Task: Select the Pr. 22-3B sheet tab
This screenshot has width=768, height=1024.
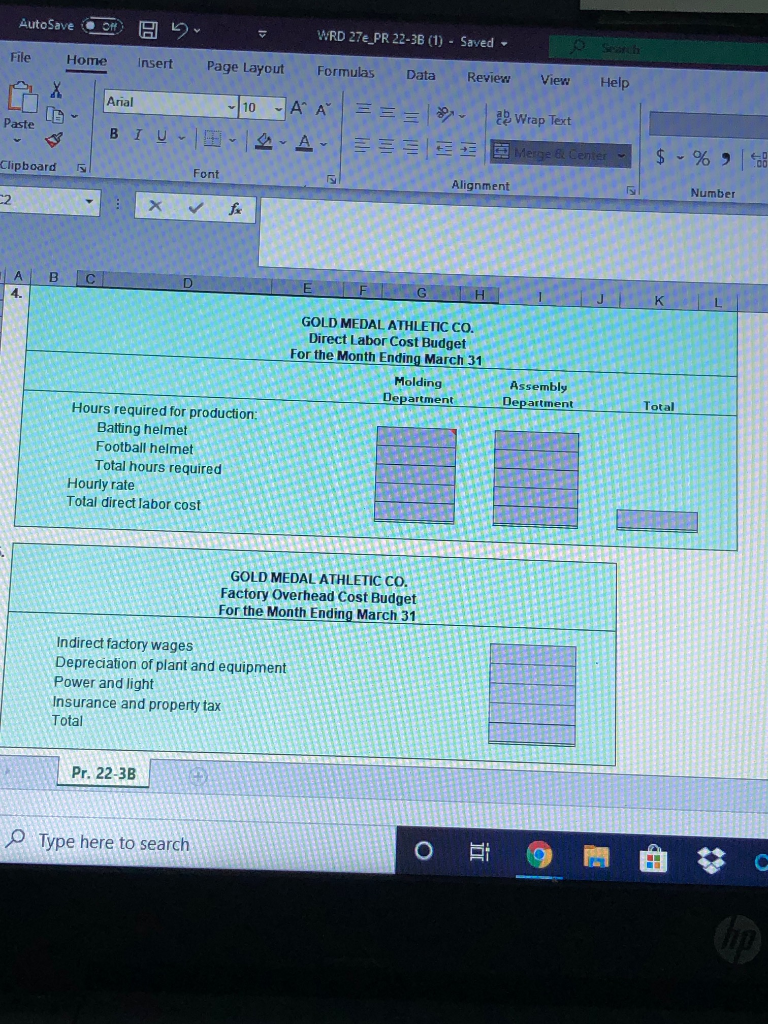Action: pos(104,773)
